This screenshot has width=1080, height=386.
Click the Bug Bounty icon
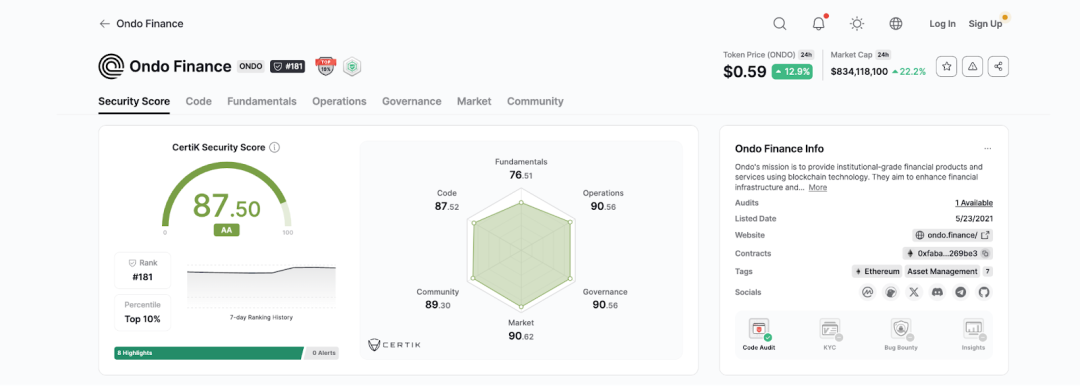coord(901,329)
